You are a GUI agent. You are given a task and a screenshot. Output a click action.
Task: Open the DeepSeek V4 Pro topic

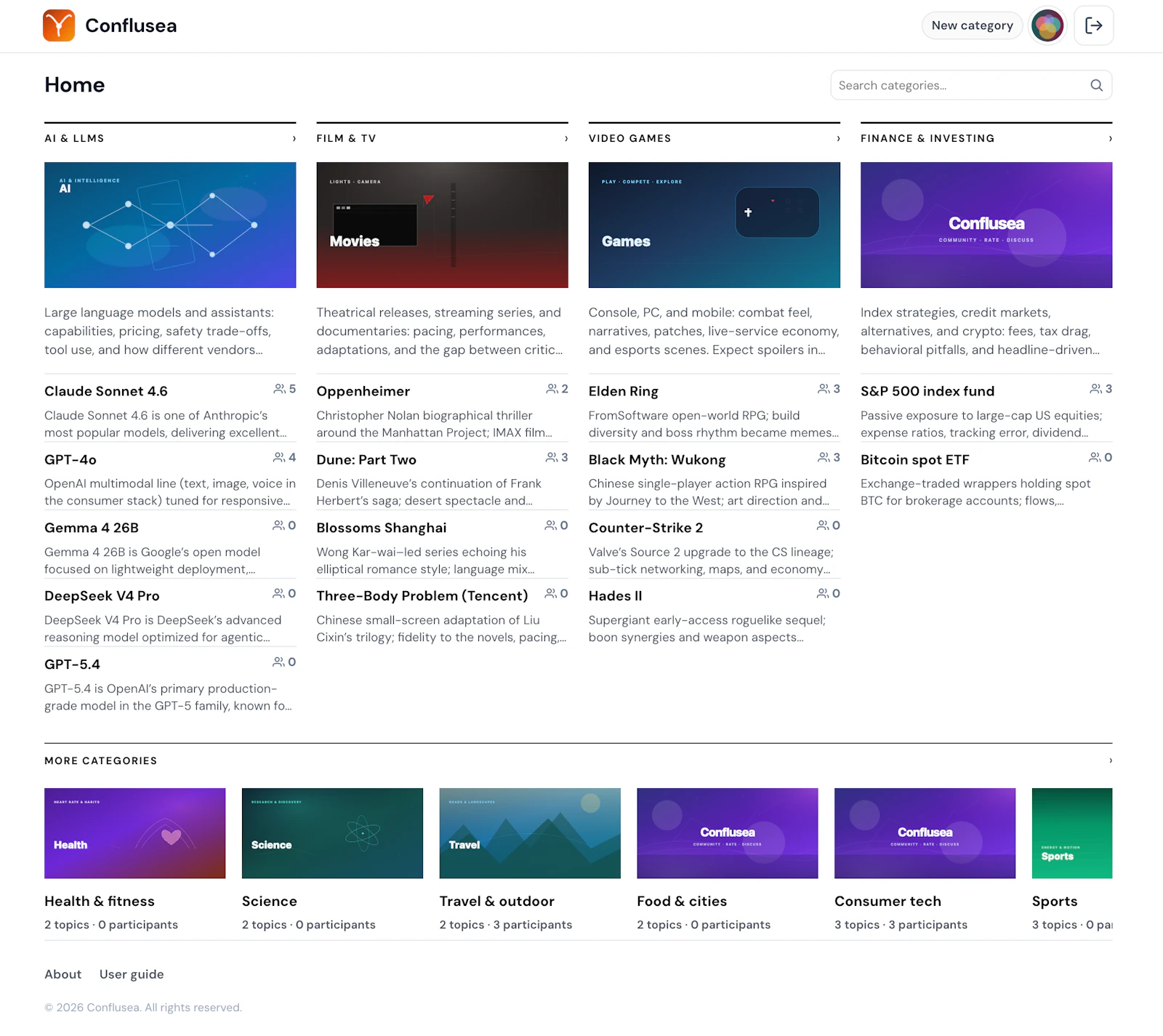[102, 595]
